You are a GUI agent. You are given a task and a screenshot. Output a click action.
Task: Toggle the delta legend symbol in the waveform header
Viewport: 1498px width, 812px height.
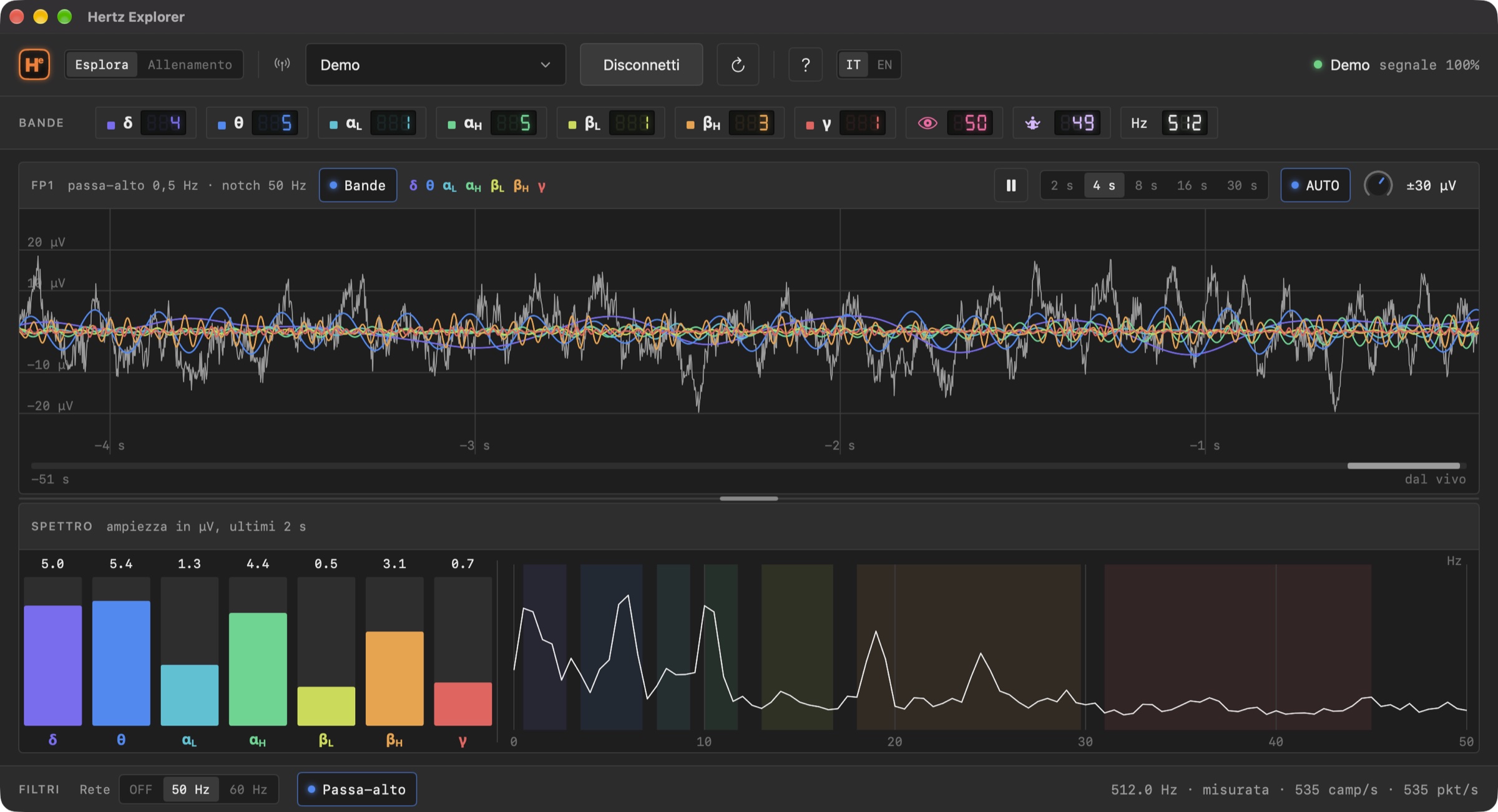tap(413, 185)
